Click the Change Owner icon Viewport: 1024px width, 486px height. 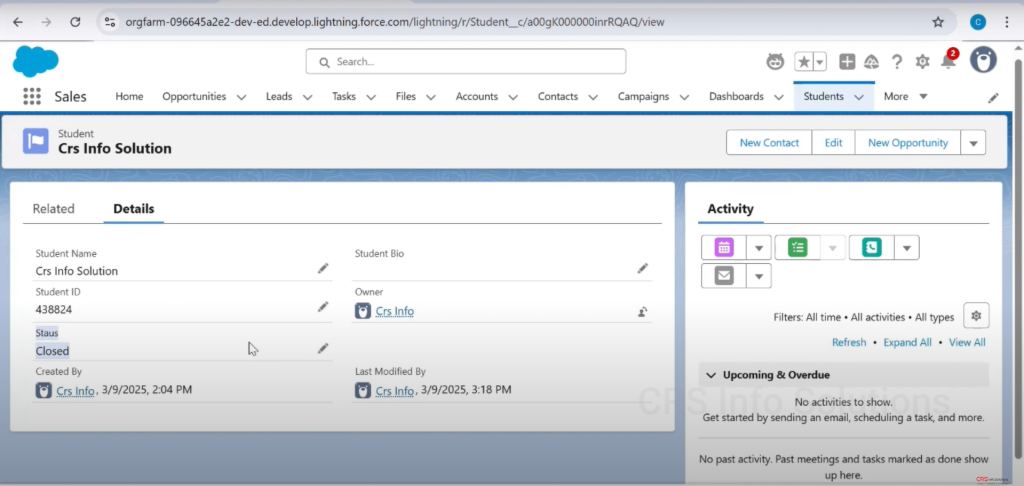point(643,312)
